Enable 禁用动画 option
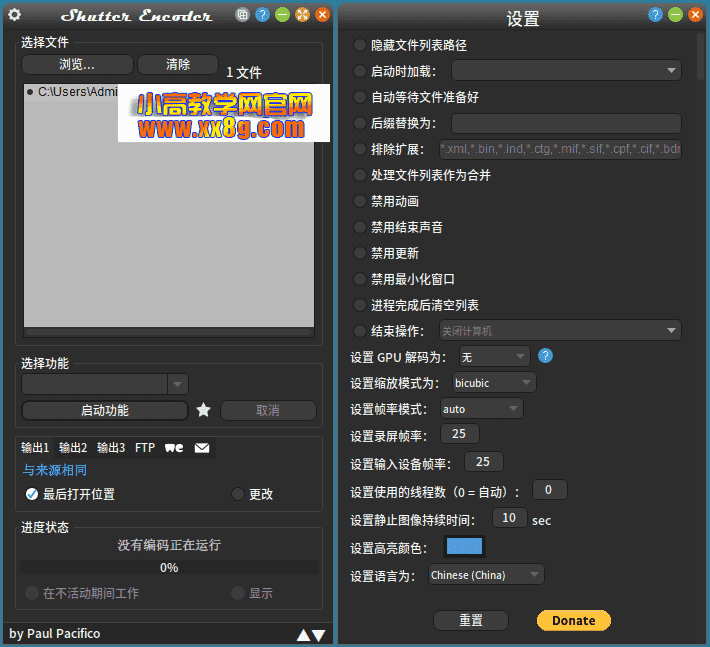The height and width of the screenshot is (647, 710). (360, 201)
